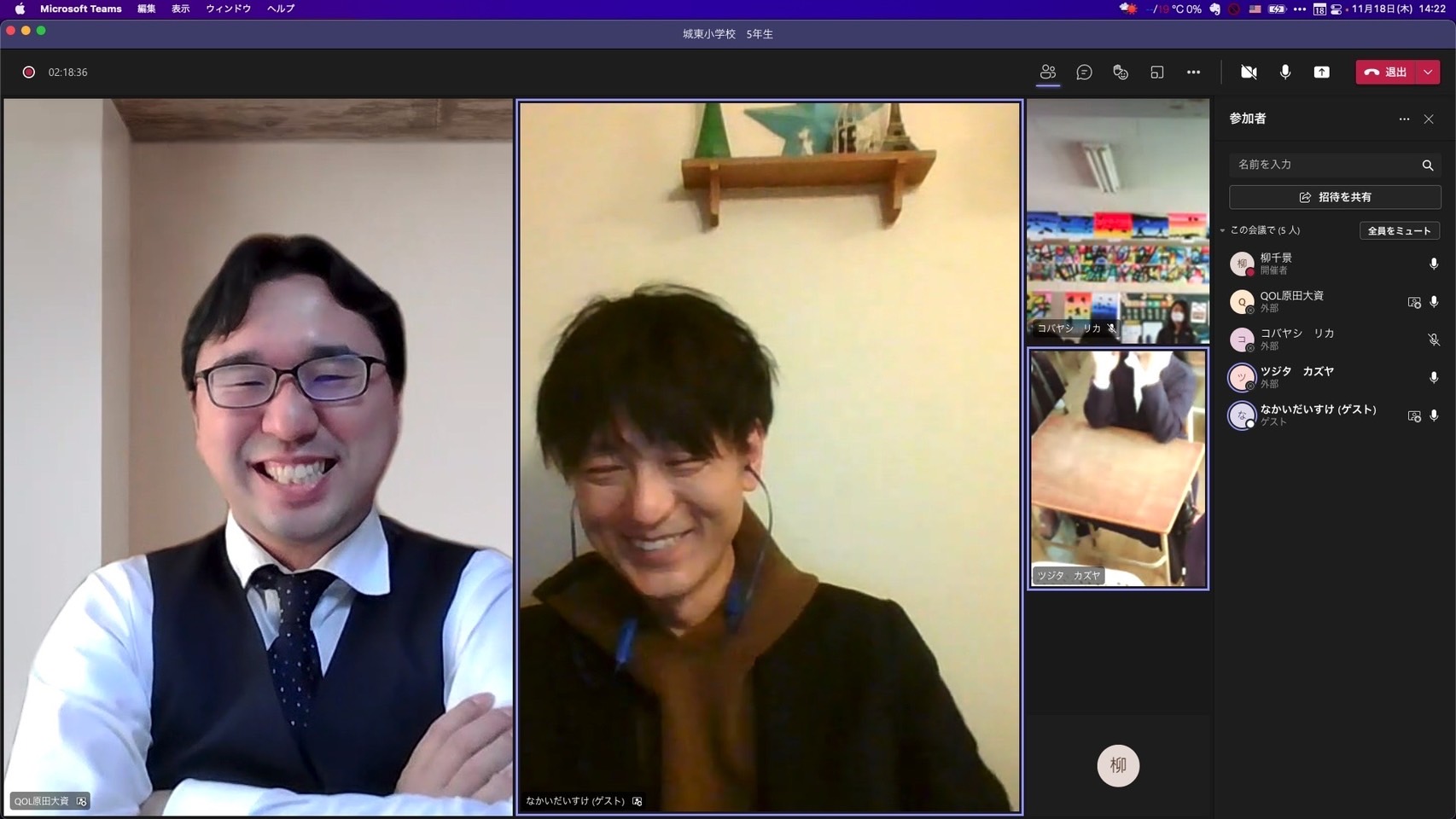Viewport: 1456px width, 819px height.
Task: Open the 表示 menu in menu bar
Action: (x=180, y=9)
